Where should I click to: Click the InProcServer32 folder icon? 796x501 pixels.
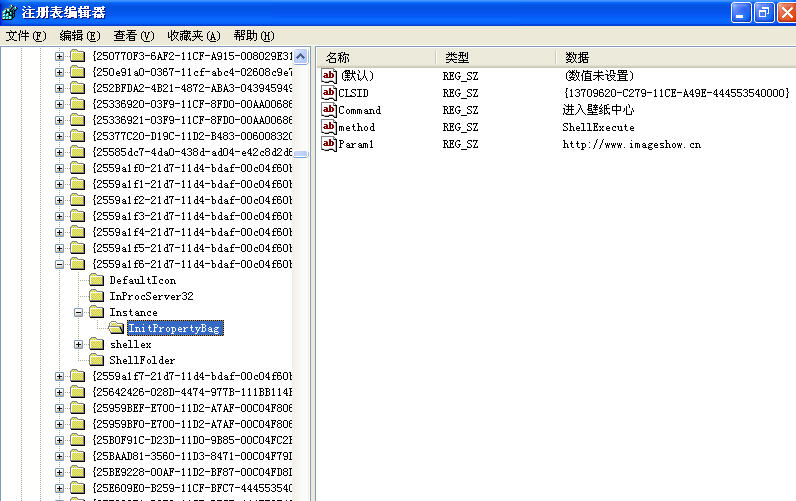tap(96, 296)
